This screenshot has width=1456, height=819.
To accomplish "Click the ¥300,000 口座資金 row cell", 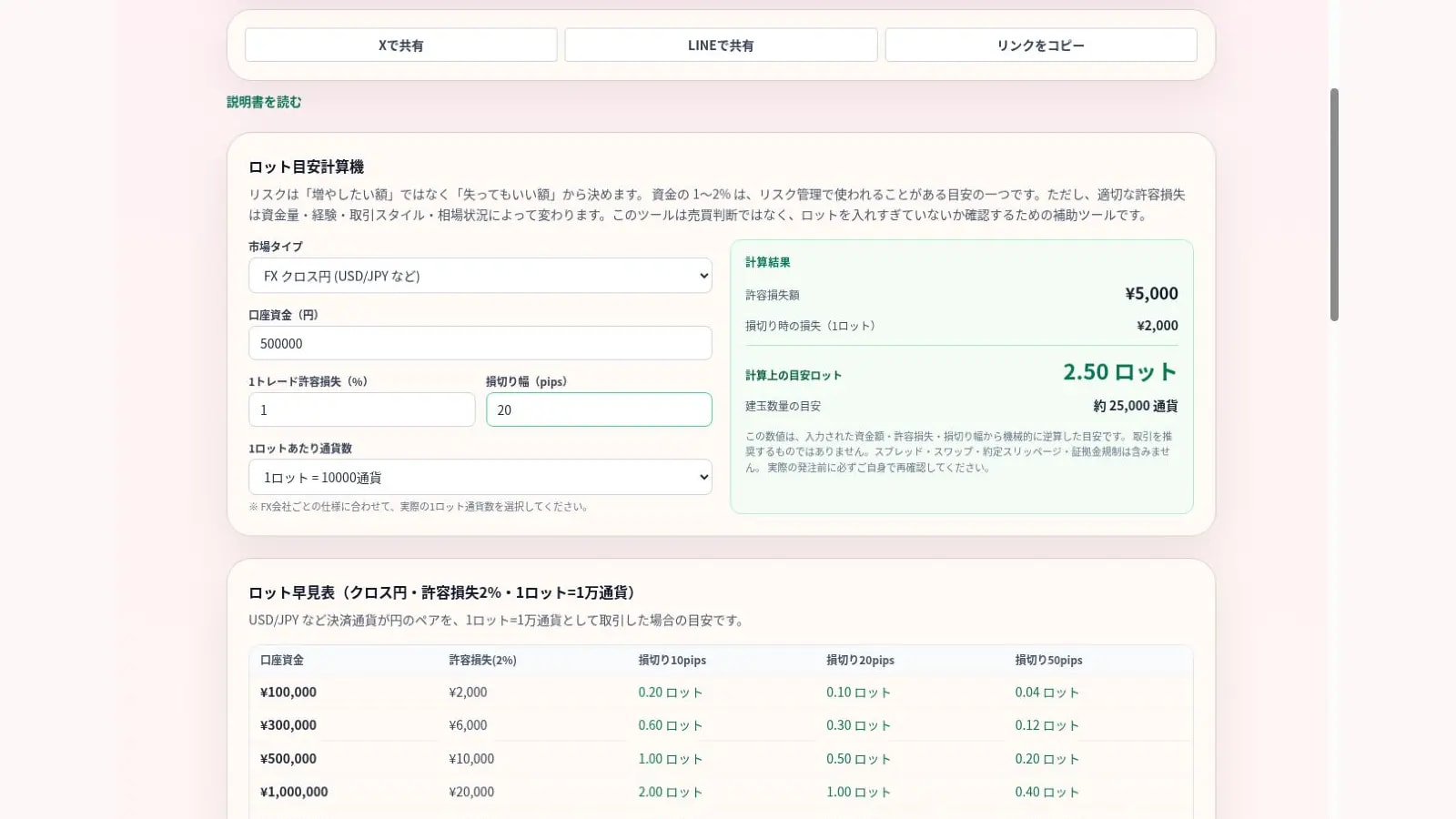I will click(288, 725).
